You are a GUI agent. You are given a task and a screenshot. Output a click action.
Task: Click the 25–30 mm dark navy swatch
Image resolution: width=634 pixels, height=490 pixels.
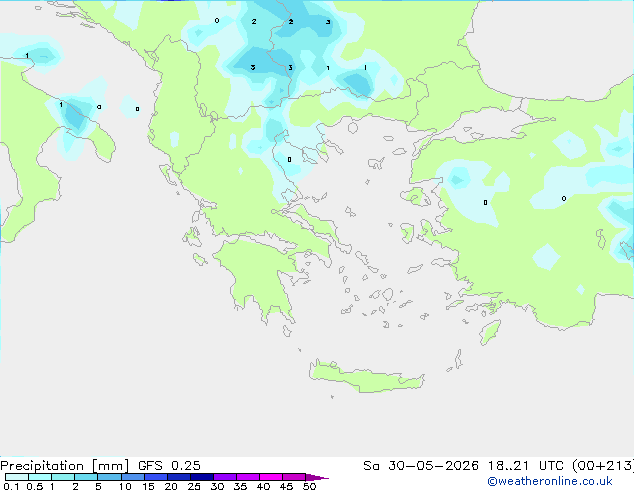point(202,477)
